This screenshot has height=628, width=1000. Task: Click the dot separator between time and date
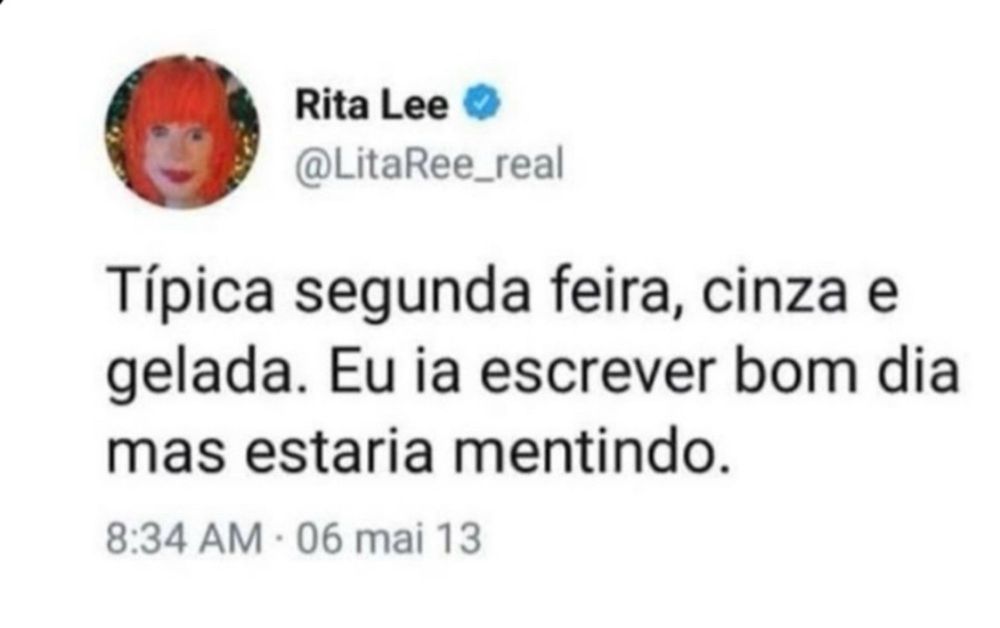point(279,539)
